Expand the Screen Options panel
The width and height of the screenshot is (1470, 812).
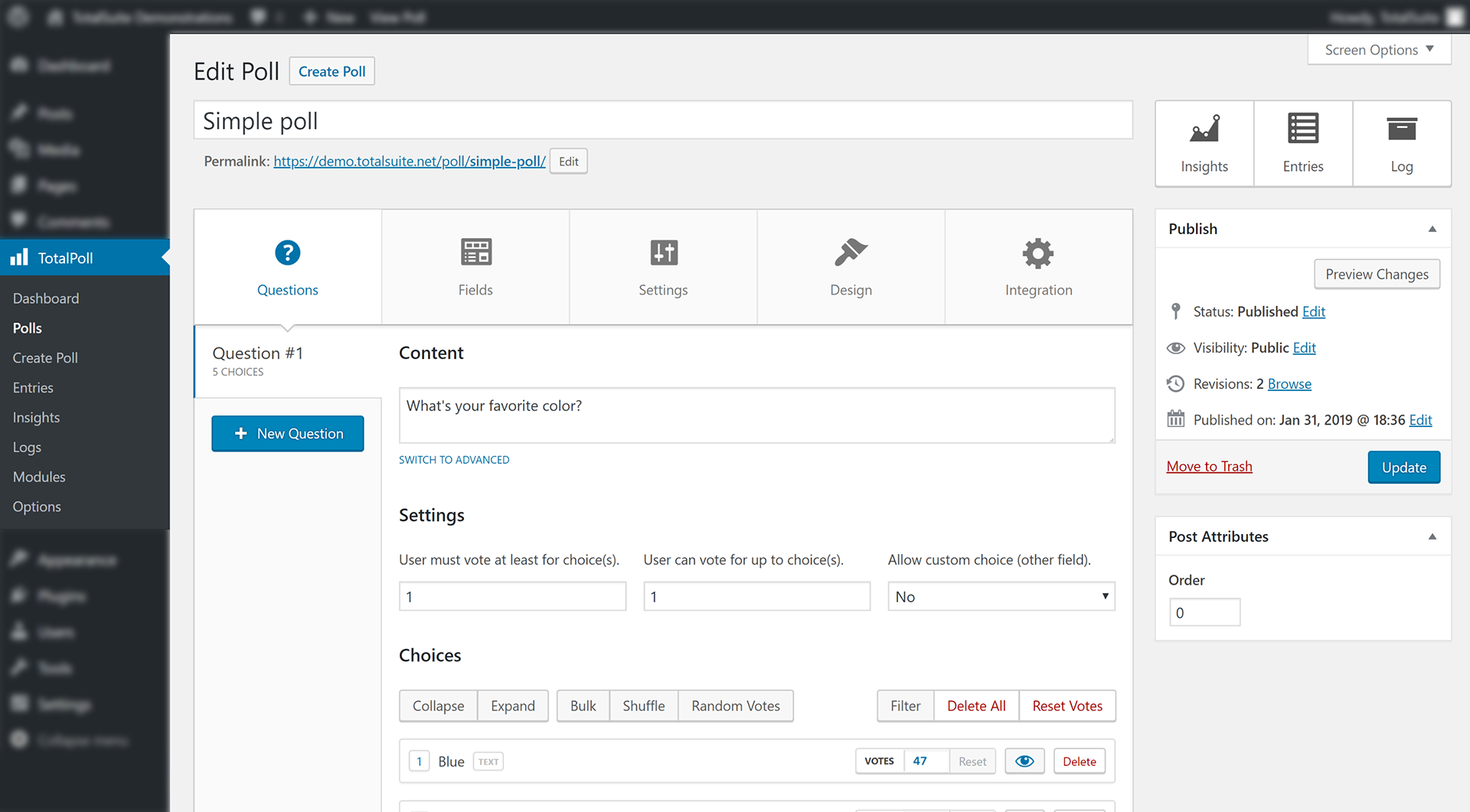pyautogui.click(x=1379, y=50)
